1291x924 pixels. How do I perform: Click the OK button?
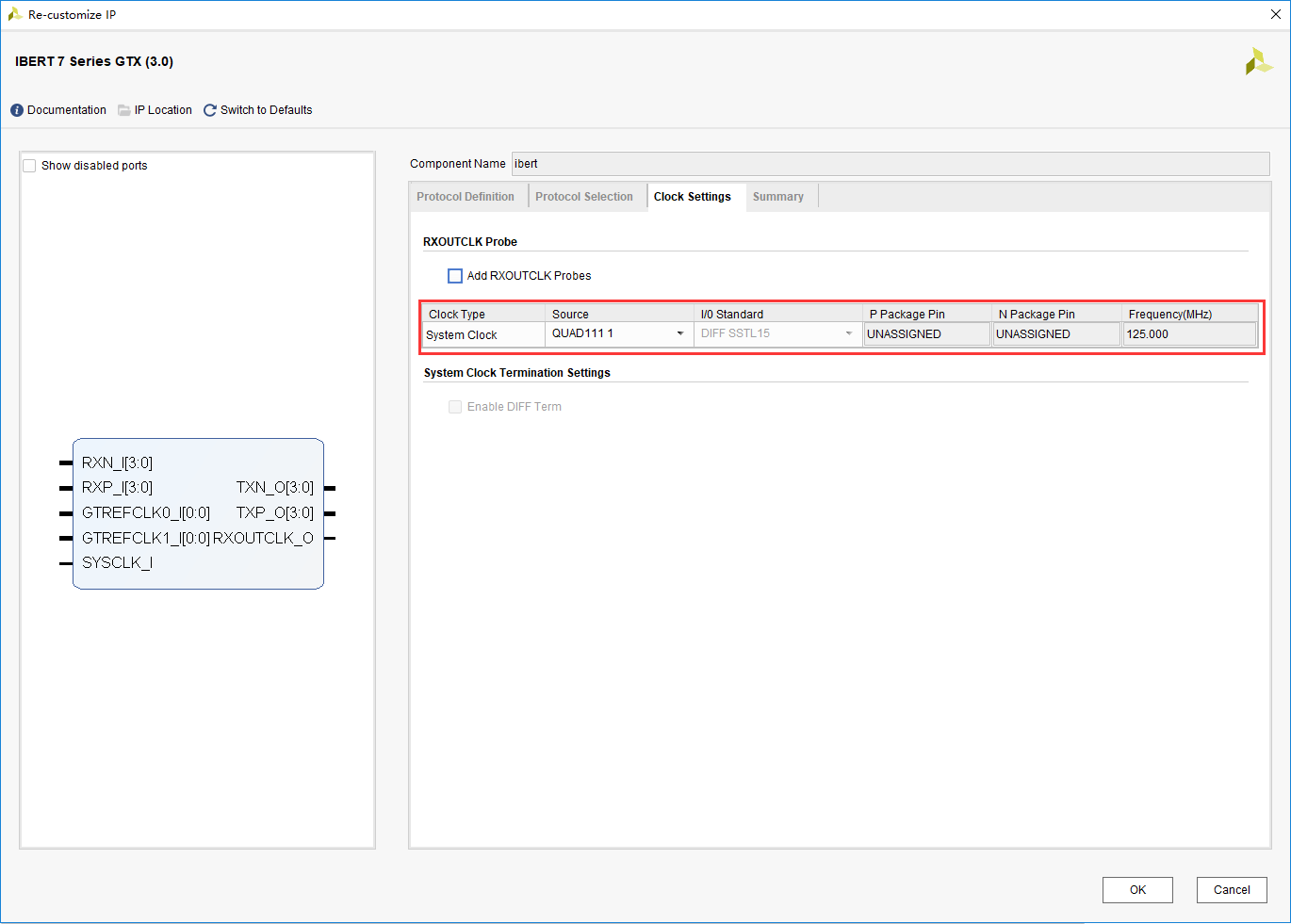[x=1137, y=890]
